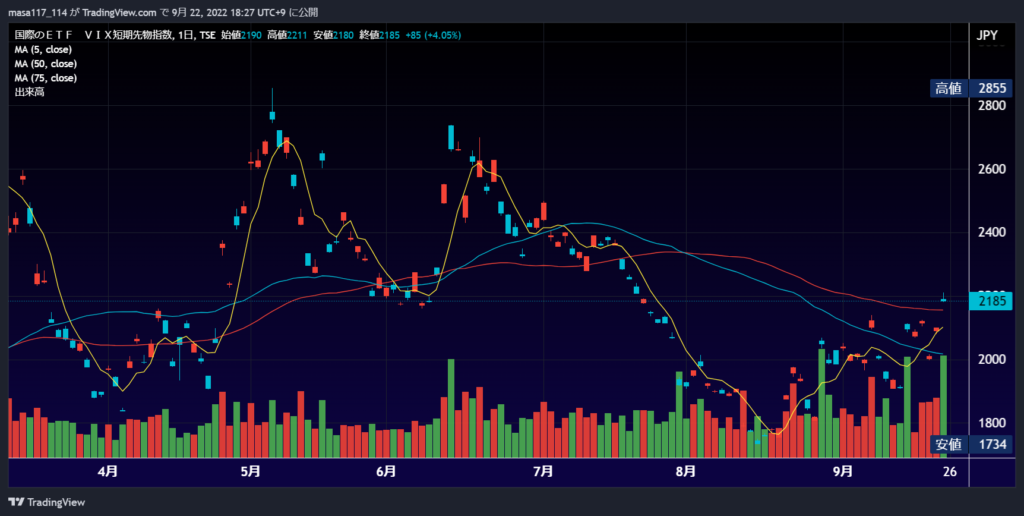The image size is (1024, 516).
Task: Click the 6月 label on the time axis
Action: [x=387, y=472]
